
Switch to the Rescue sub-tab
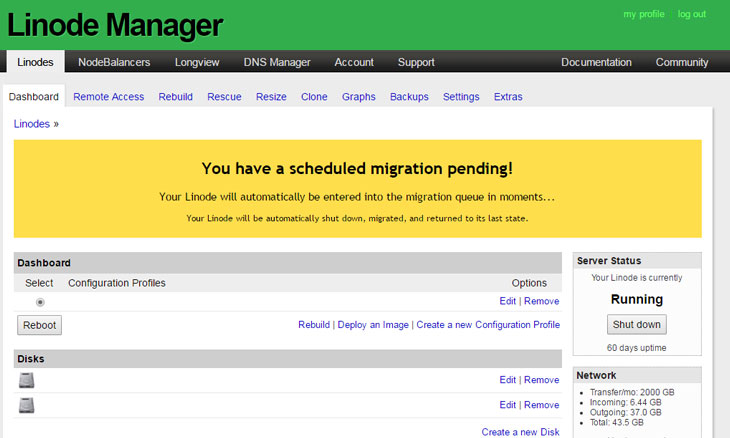[x=224, y=96]
